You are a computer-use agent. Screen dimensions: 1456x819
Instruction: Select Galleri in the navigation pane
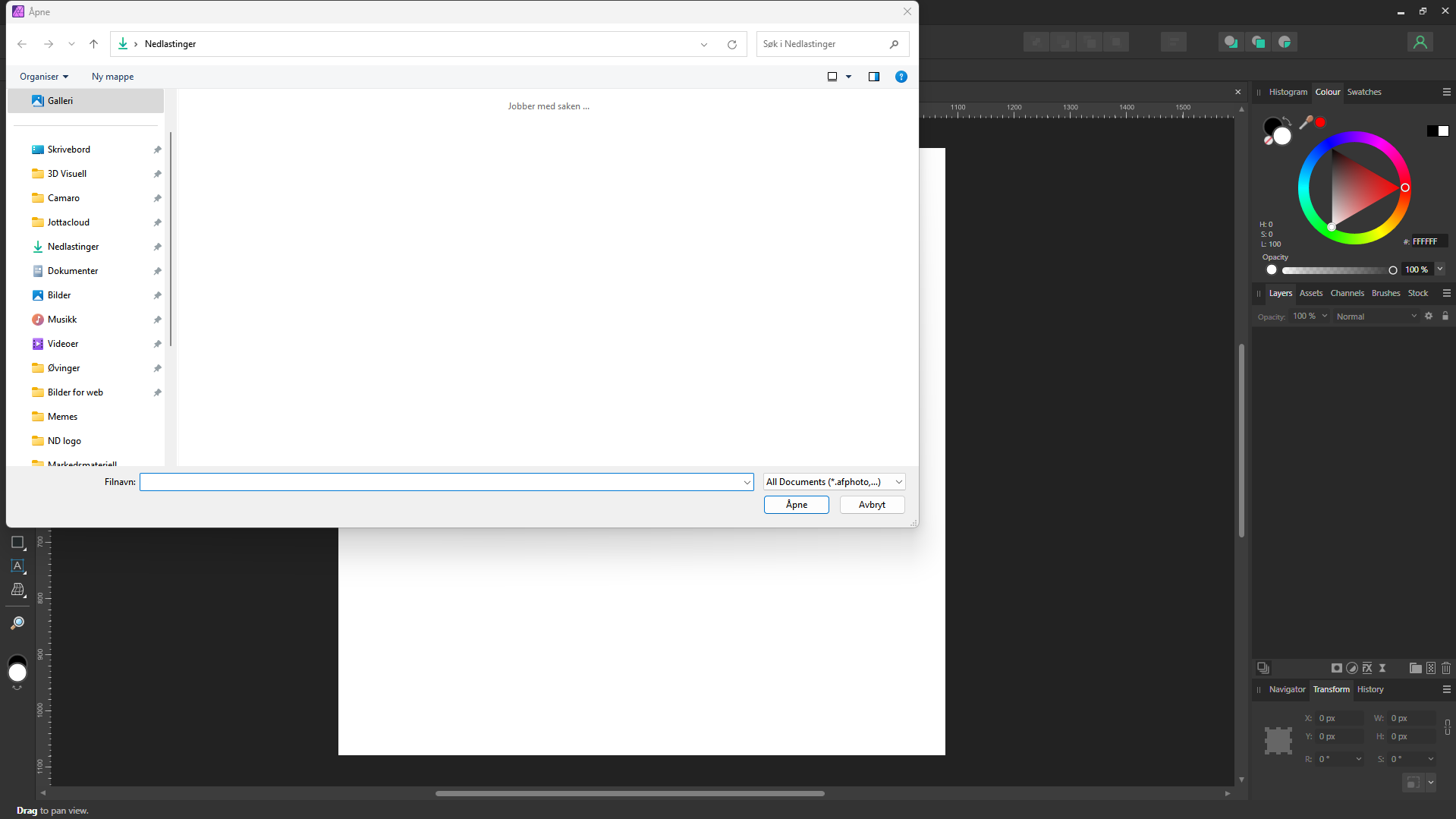tap(86, 101)
